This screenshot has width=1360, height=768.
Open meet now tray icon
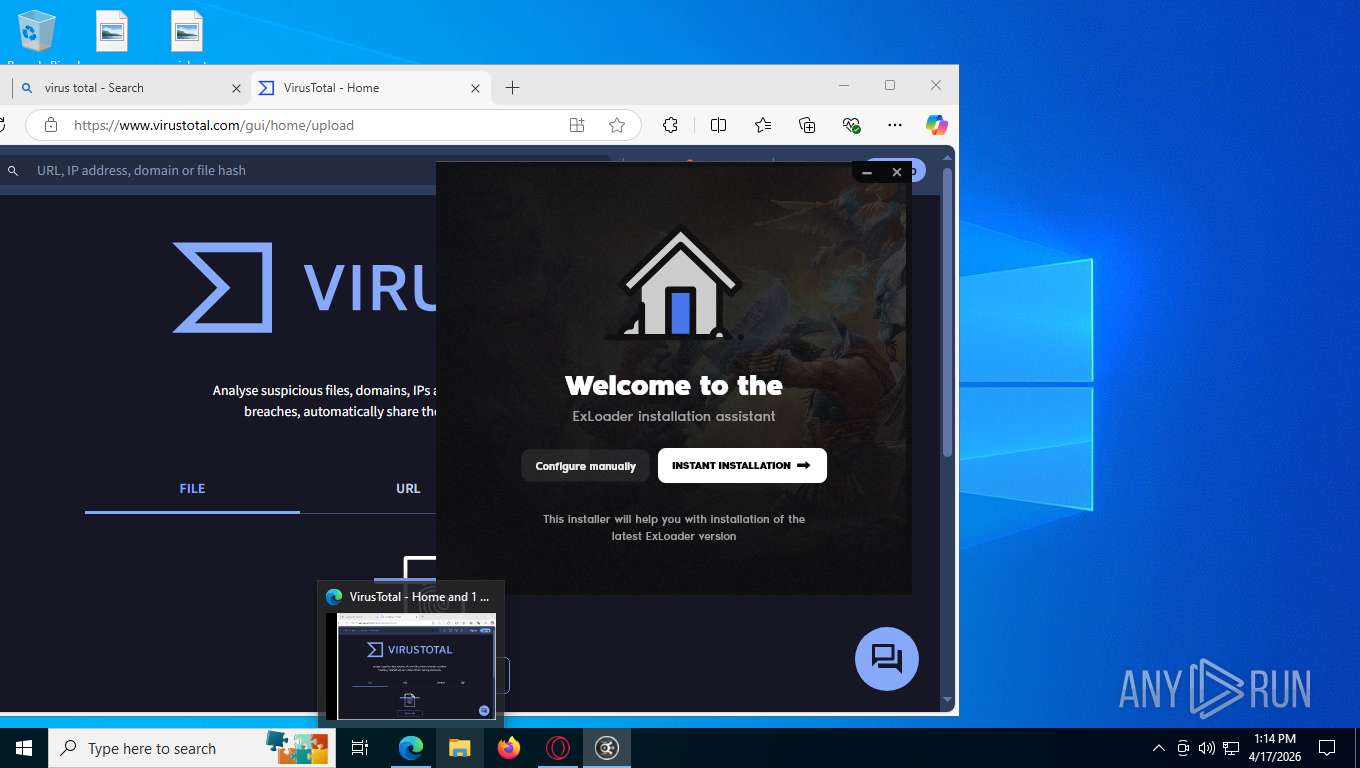point(1183,748)
